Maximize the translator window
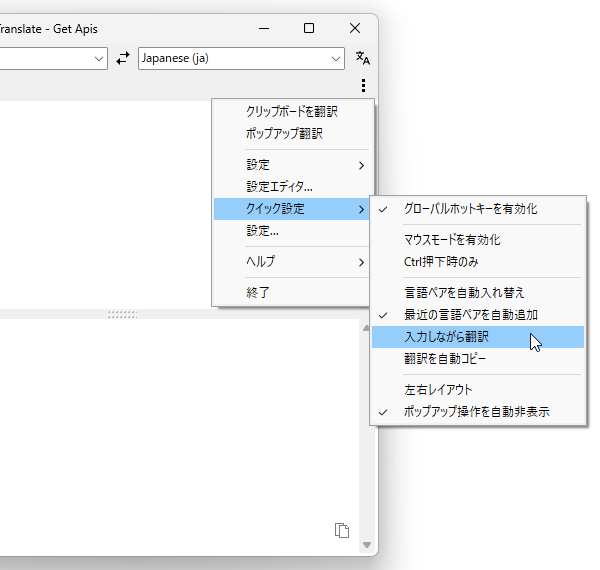This screenshot has height=570, width=600. point(309,28)
